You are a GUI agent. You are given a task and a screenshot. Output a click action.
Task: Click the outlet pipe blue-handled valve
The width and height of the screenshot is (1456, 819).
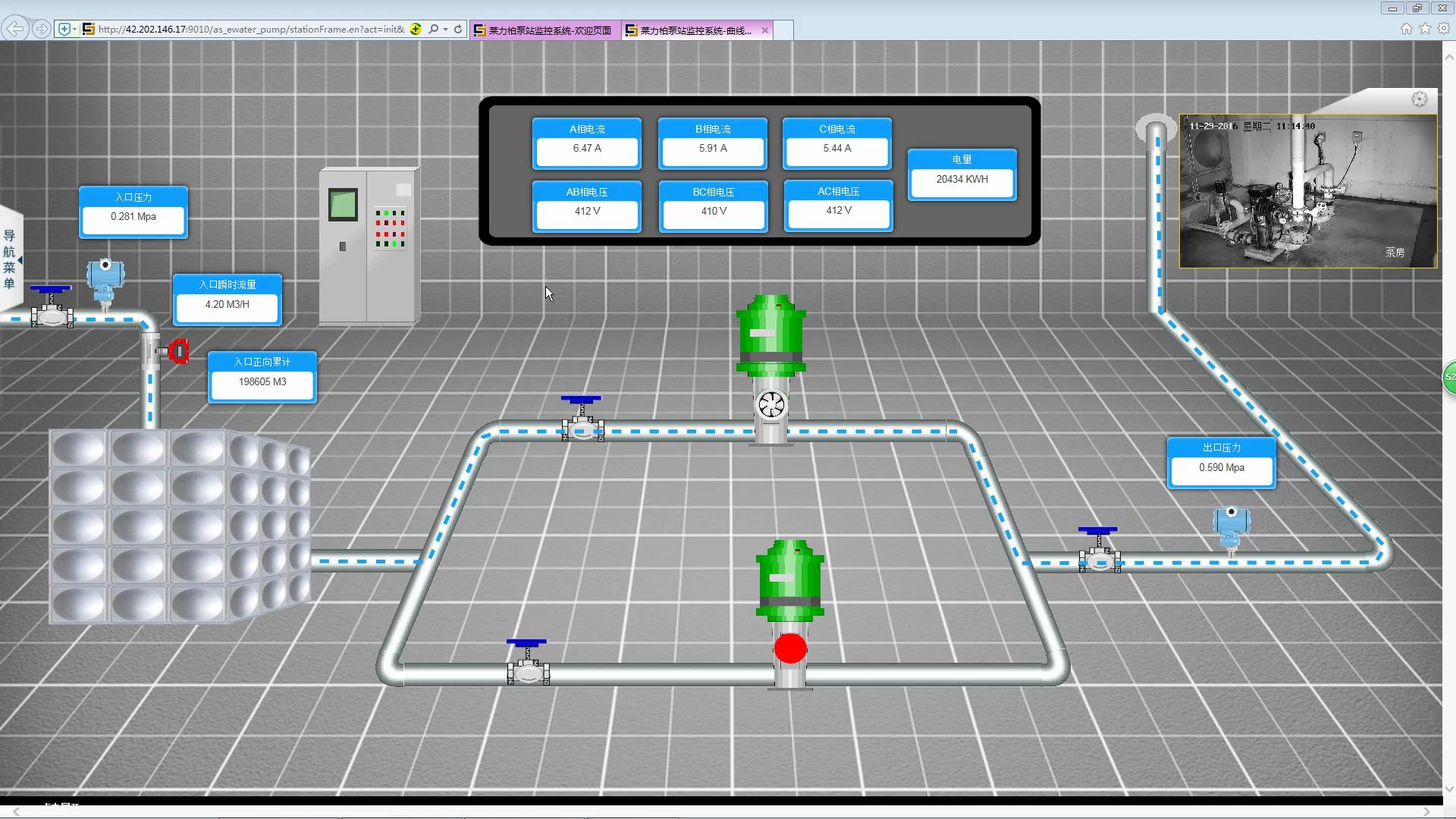(1099, 551)
